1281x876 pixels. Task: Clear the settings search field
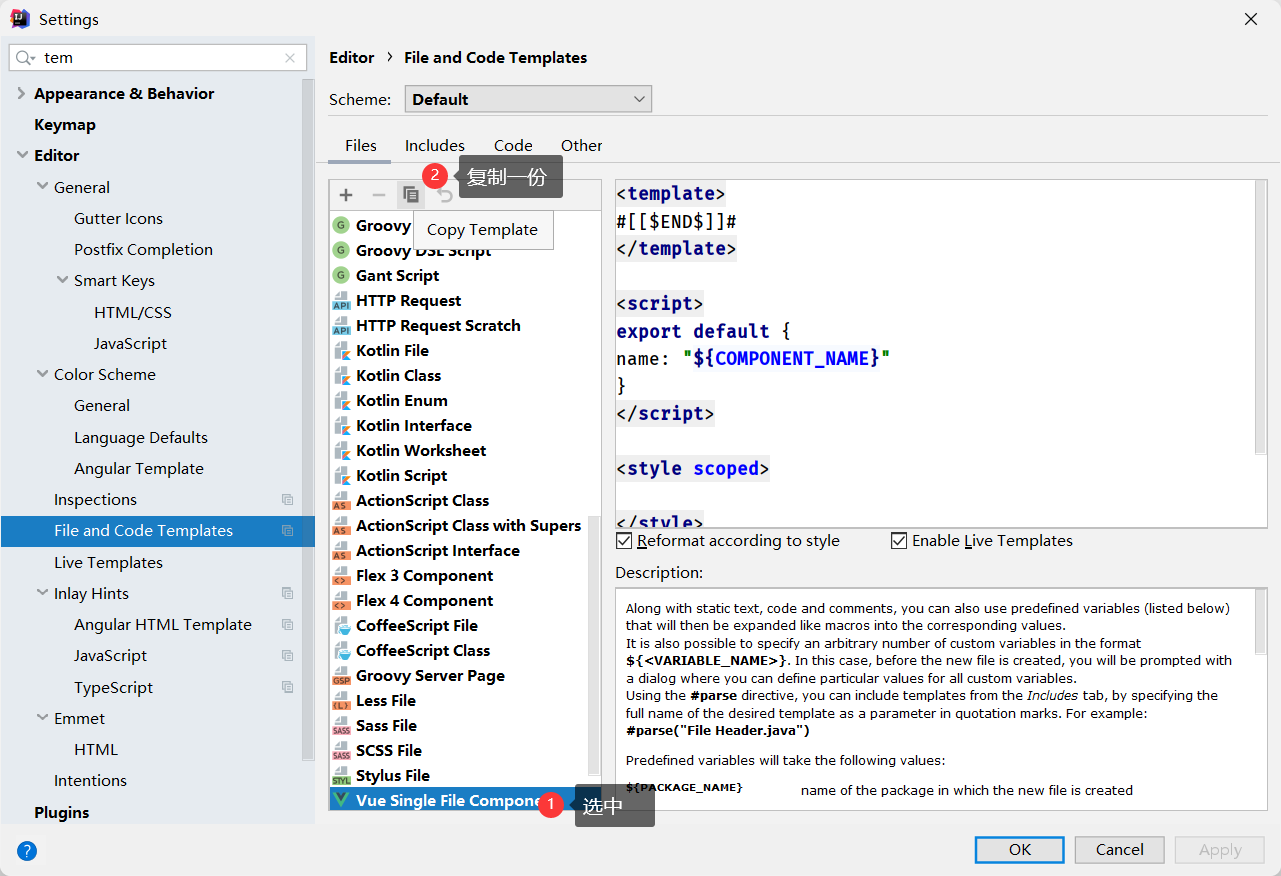[x=290, y=58]
